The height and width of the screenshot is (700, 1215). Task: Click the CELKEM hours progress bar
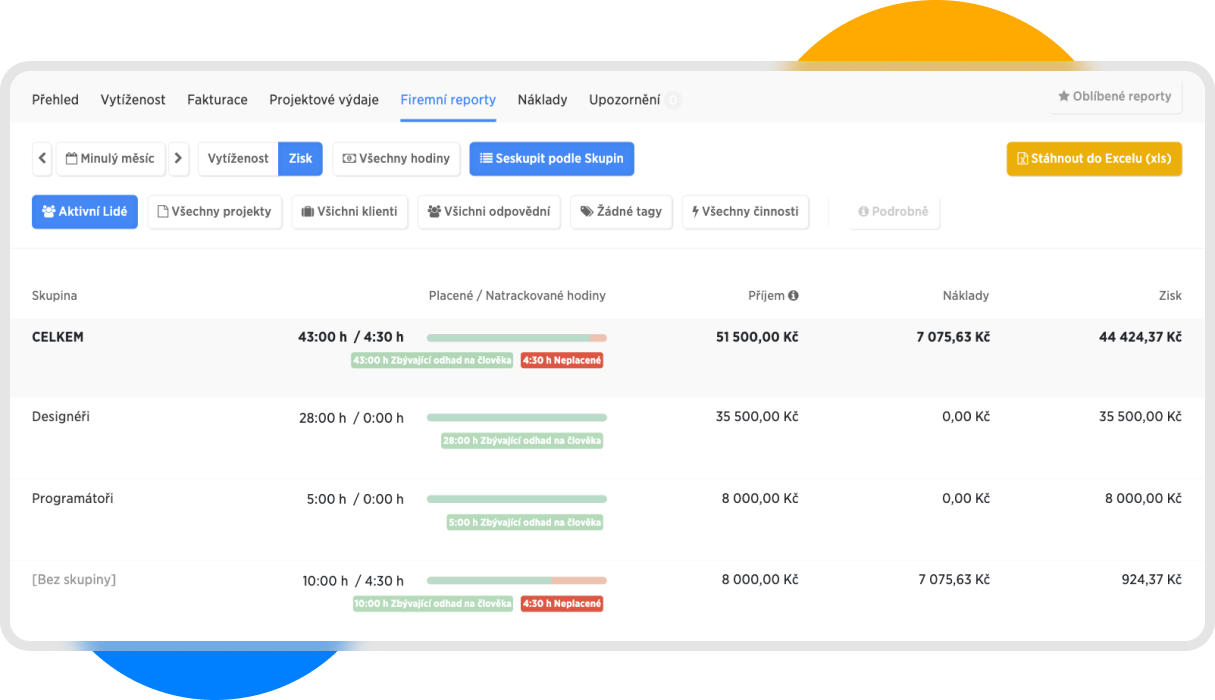[516, 338]
